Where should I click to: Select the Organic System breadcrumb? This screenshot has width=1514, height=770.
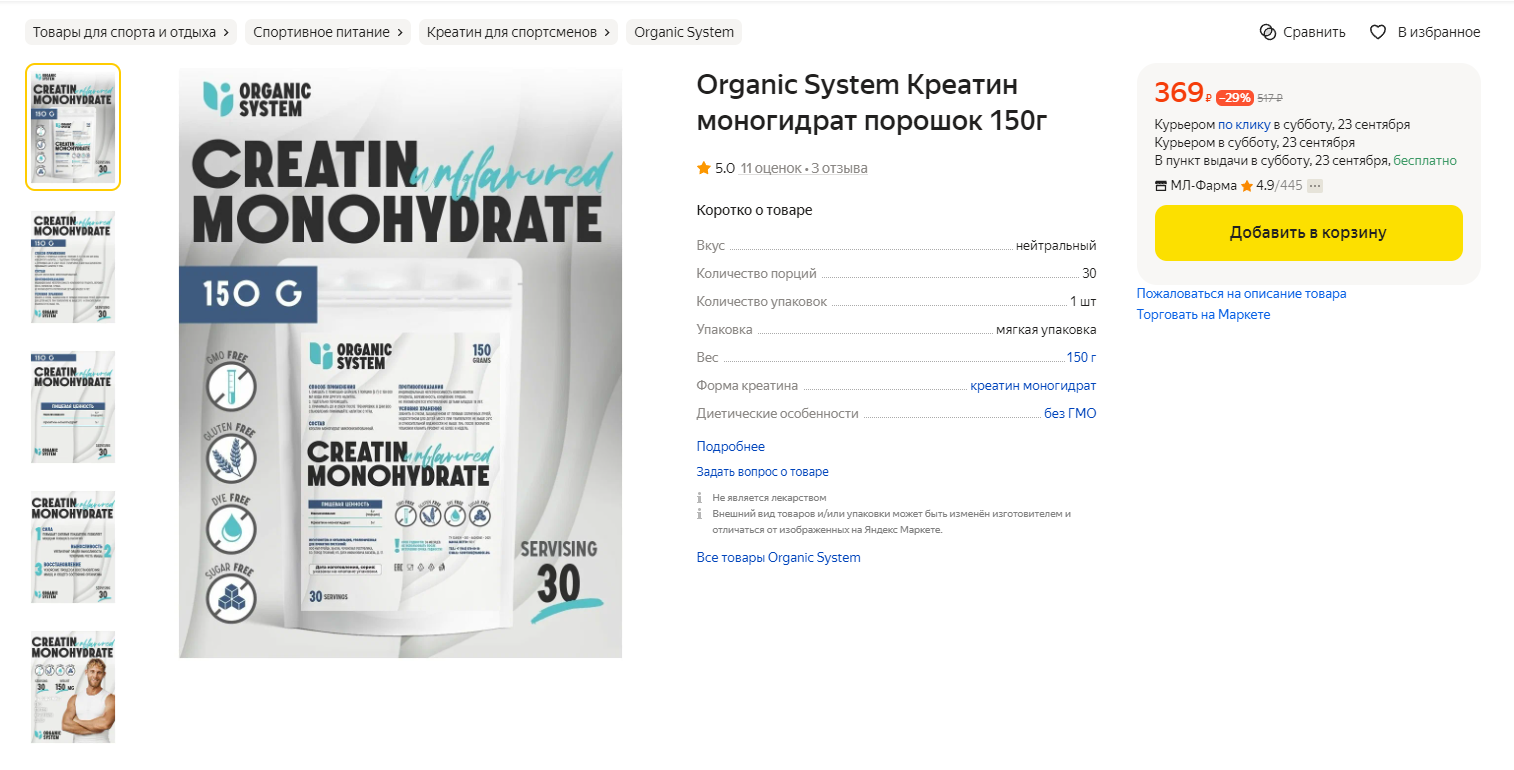pos(684,32)
